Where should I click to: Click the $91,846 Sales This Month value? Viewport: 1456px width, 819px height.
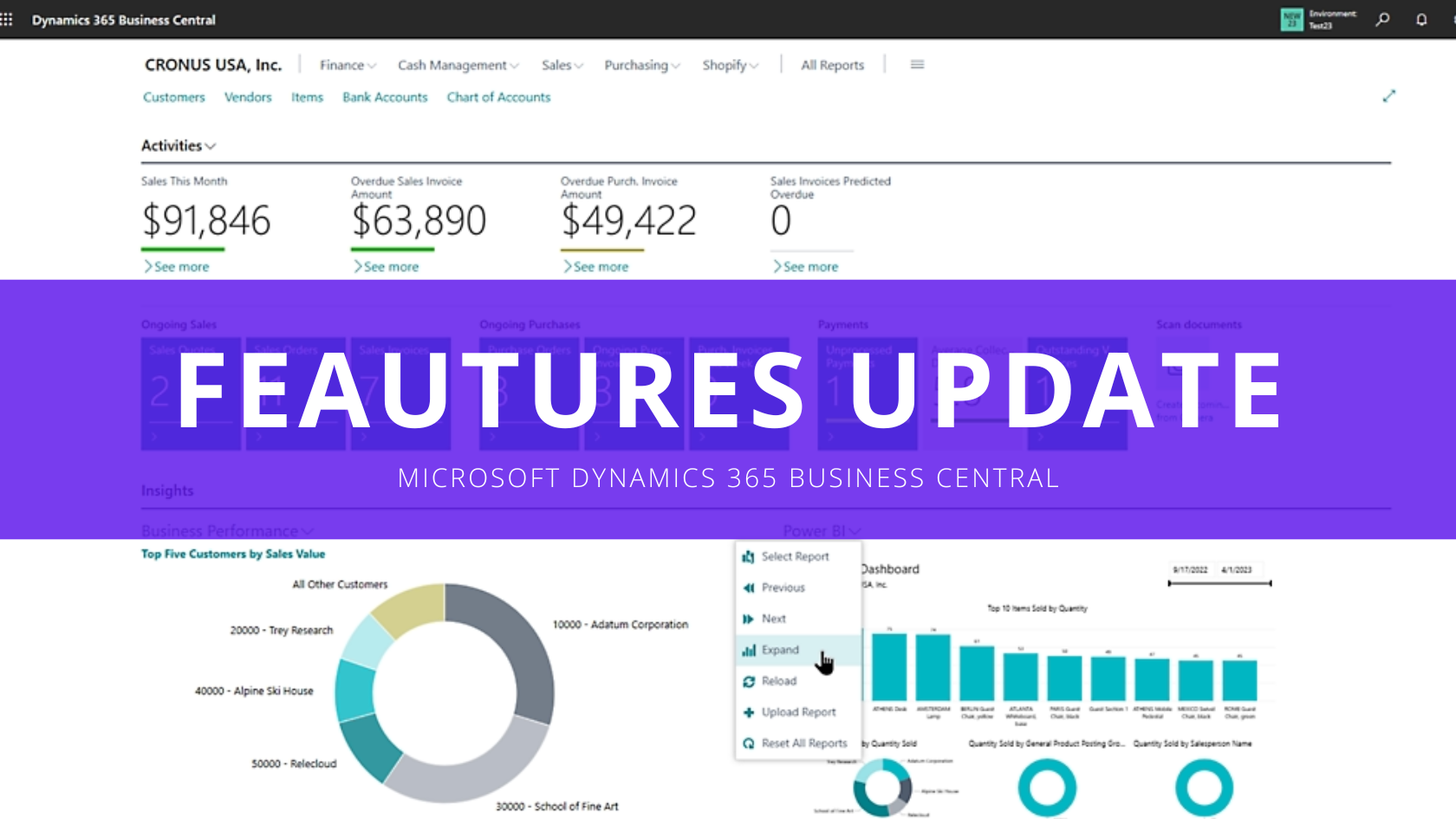(x=206, y=221)
